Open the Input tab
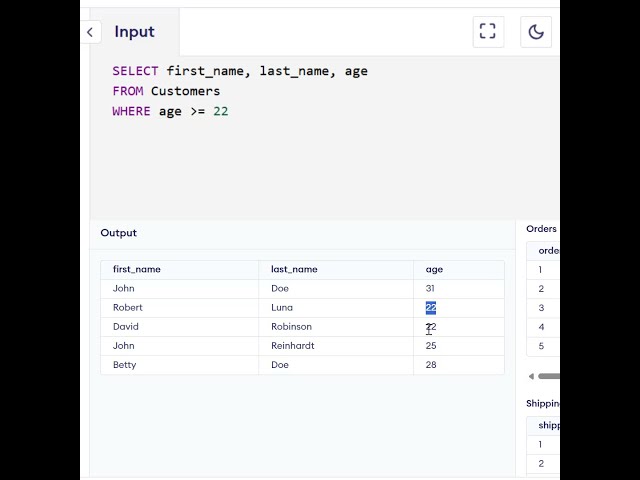The height and width of the screenshot is (480, 640). tap(134, 32)
